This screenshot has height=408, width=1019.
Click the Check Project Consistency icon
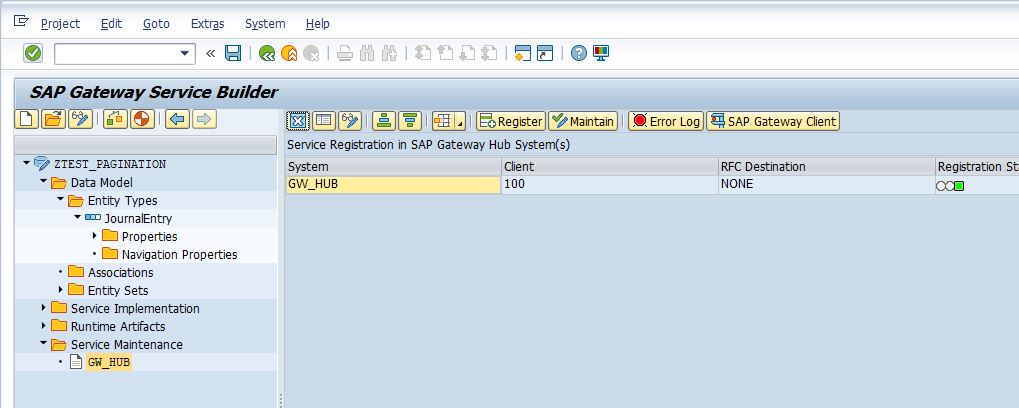116,120
